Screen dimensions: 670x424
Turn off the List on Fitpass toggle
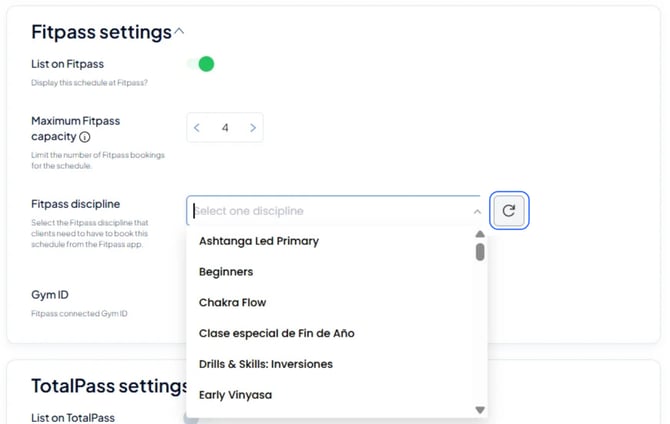tap(201, 64)
